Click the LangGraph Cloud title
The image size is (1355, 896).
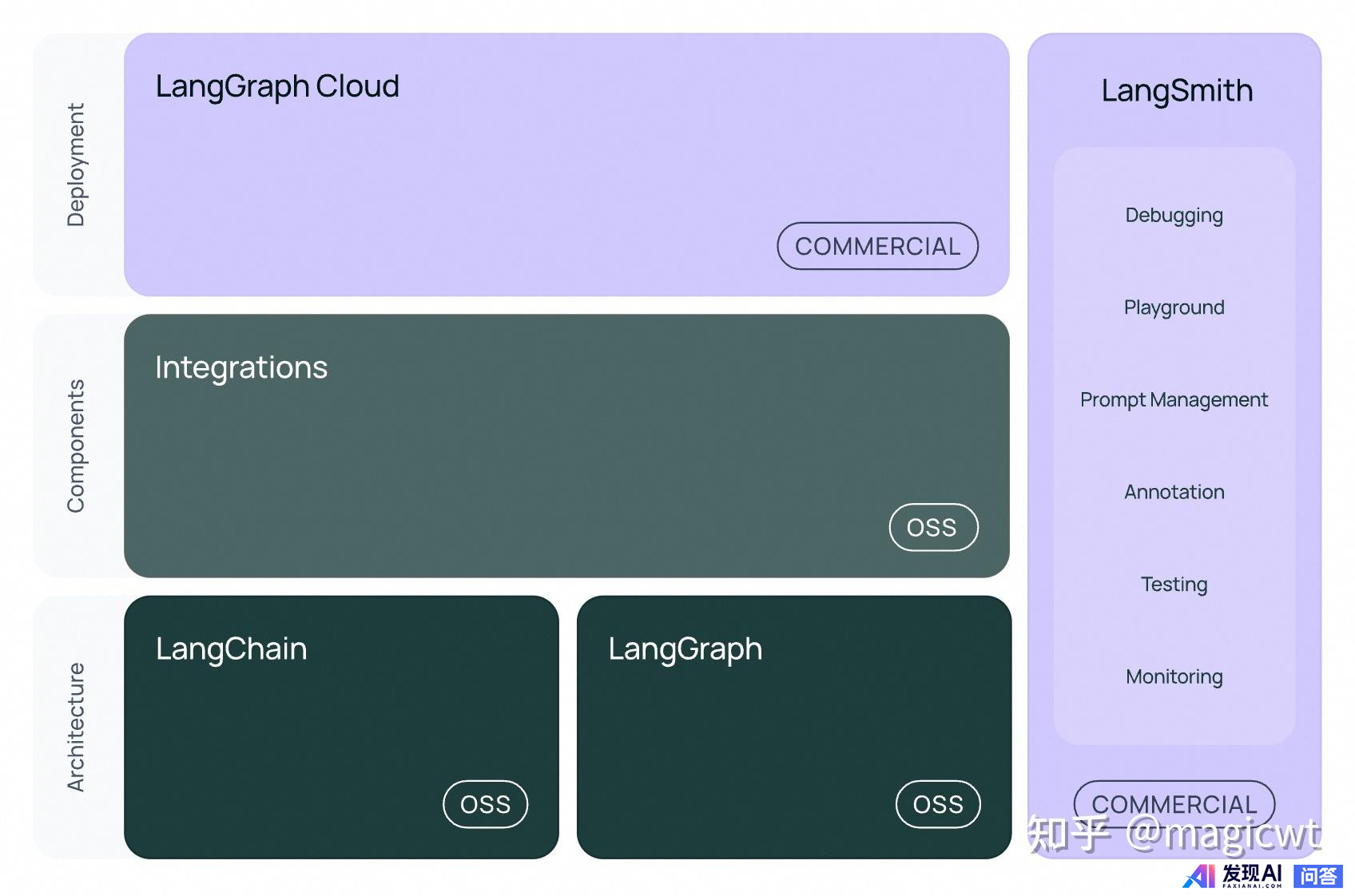point(277,86)
